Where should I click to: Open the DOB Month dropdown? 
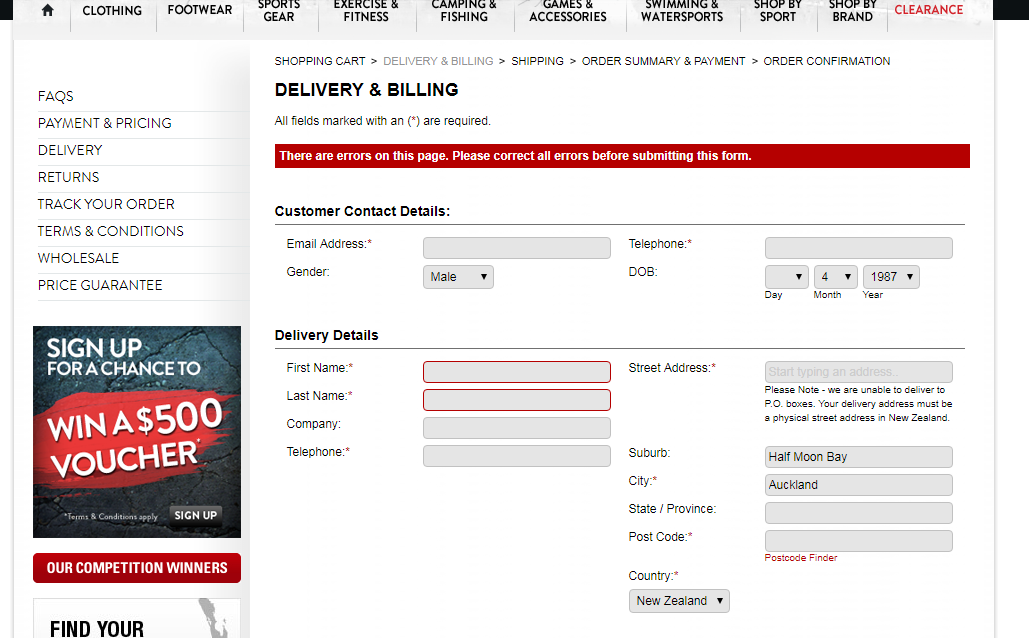(836, 277)
